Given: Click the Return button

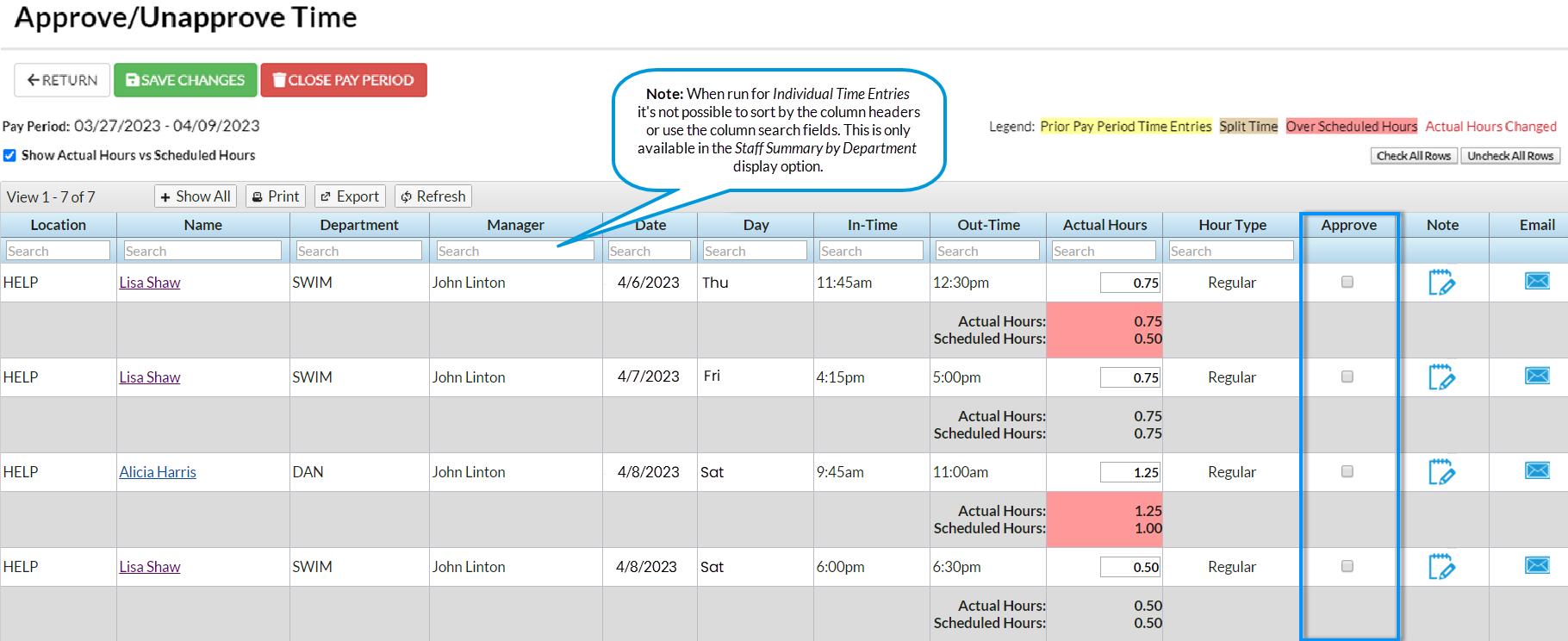Looking at the screenshot, I should (x=62, y=80).
